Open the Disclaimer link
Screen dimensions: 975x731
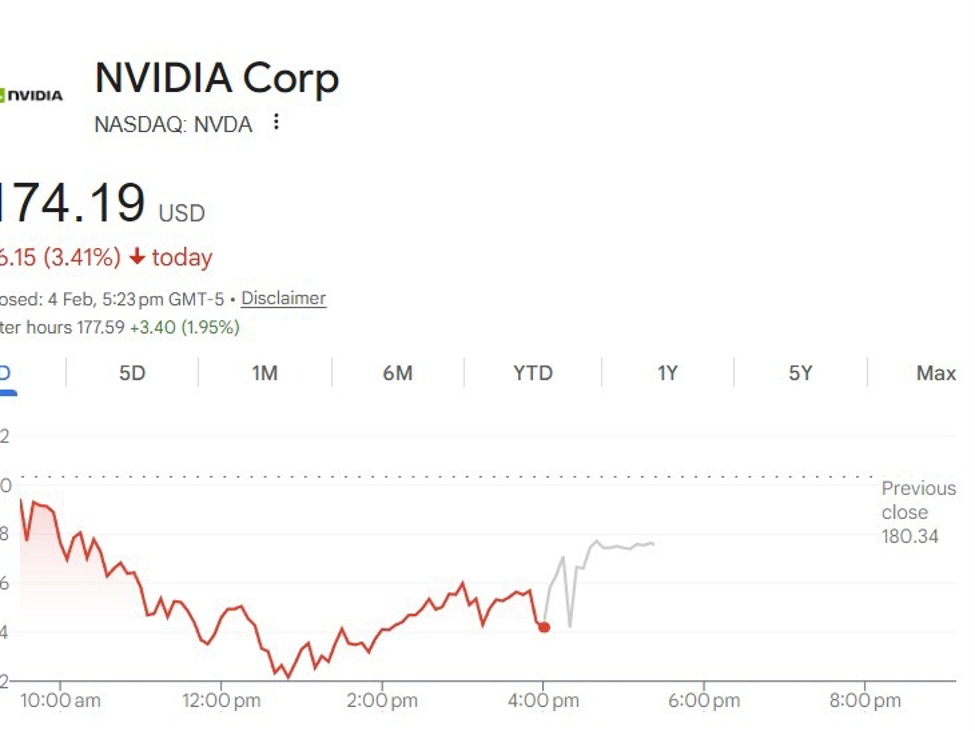click(283, 298)
